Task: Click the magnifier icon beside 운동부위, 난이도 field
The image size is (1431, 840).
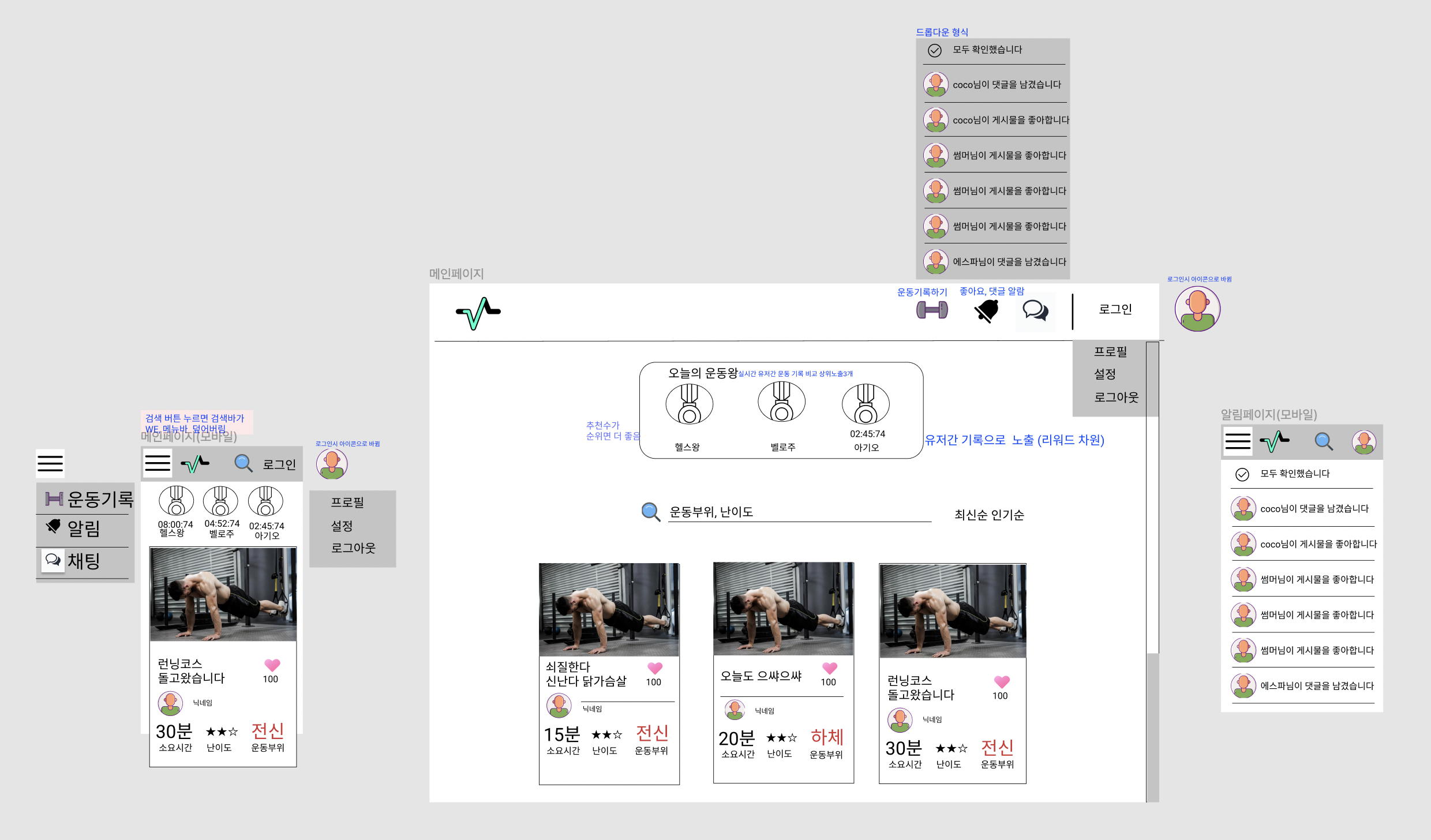Action: pos(650,511)
